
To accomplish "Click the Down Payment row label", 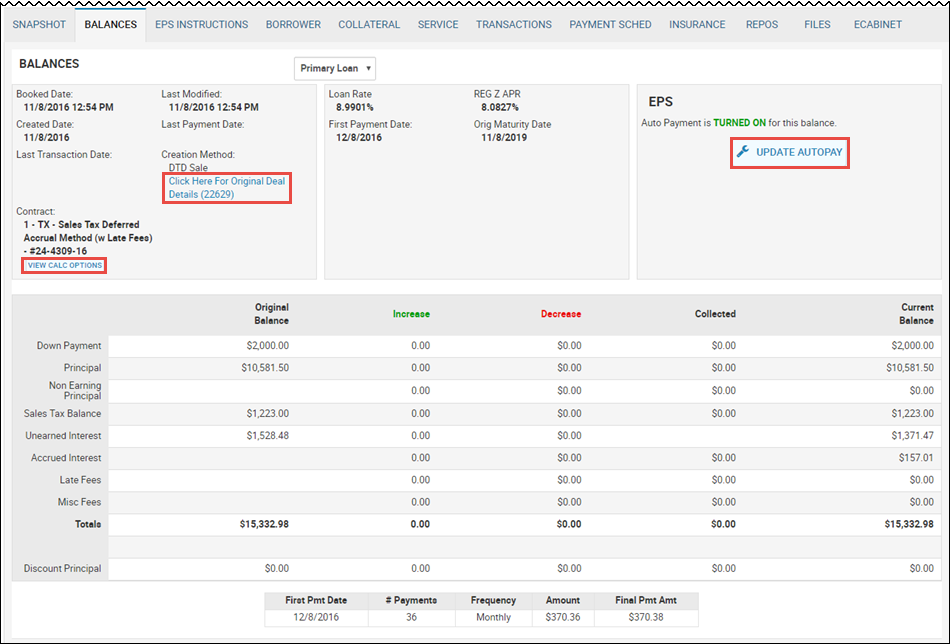I will pyautogui.click(x=69, y=346).
